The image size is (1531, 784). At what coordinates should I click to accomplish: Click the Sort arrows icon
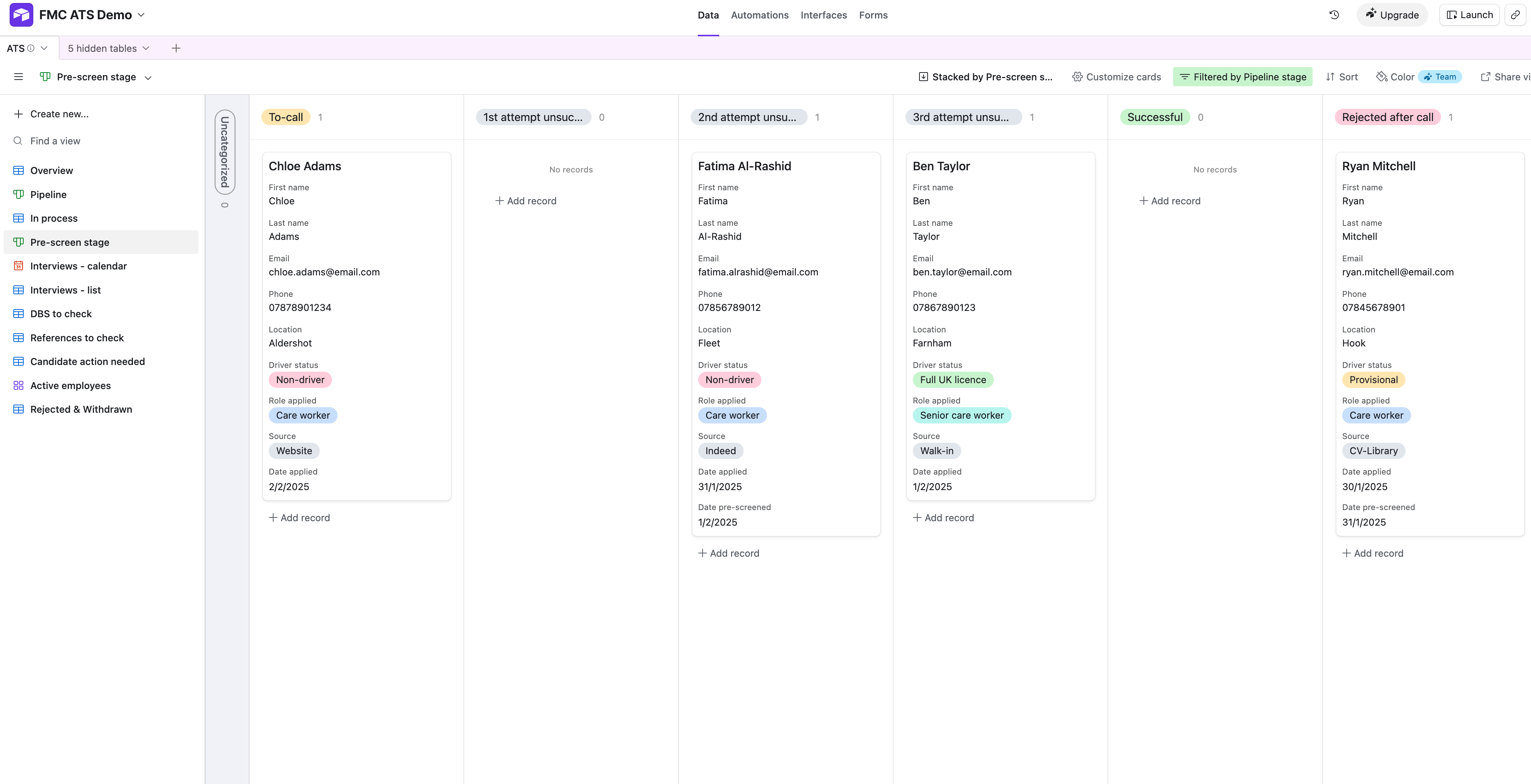(1330, 77)
